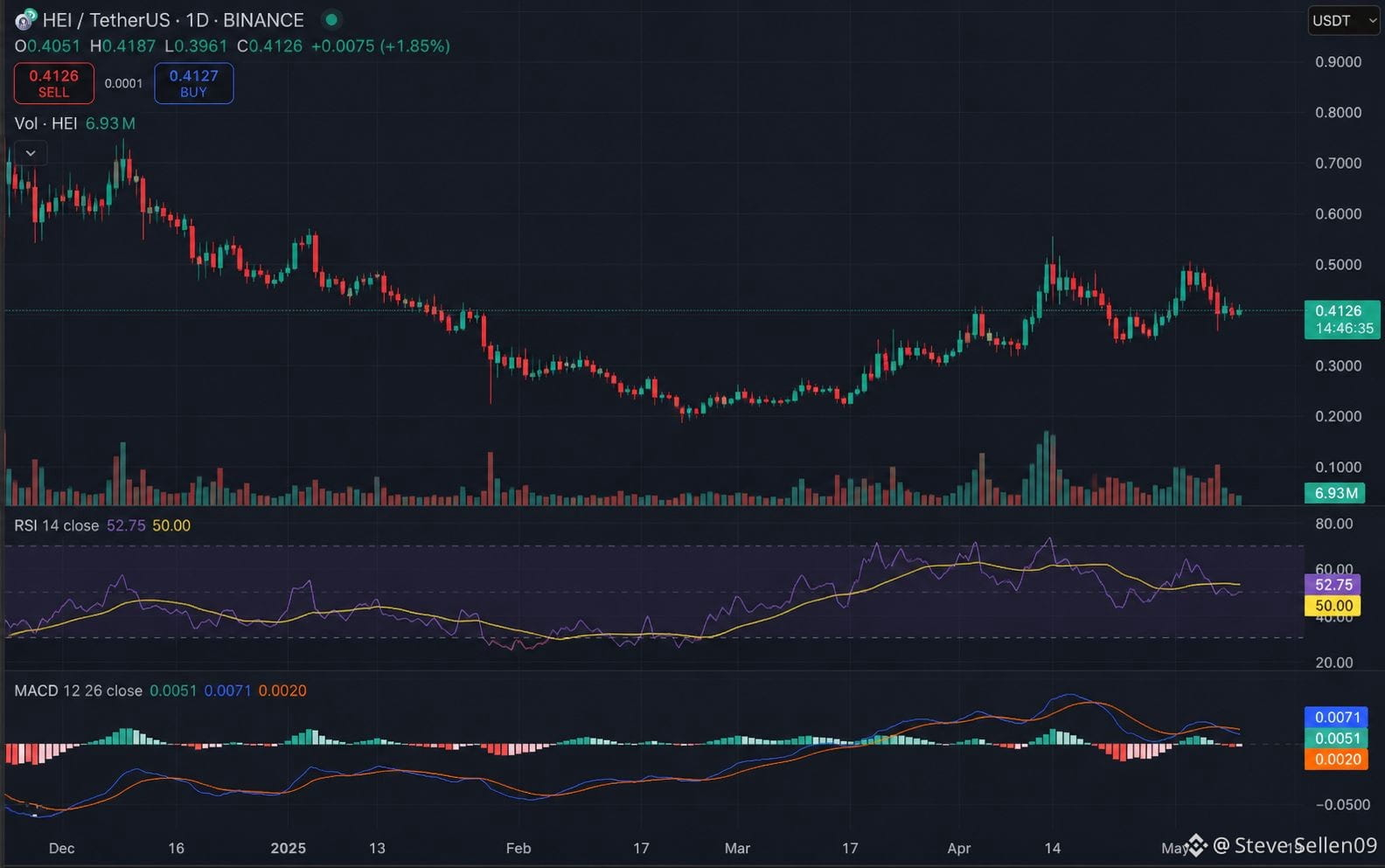Collapse the indicator legend with the chevron

click(31, 153)
